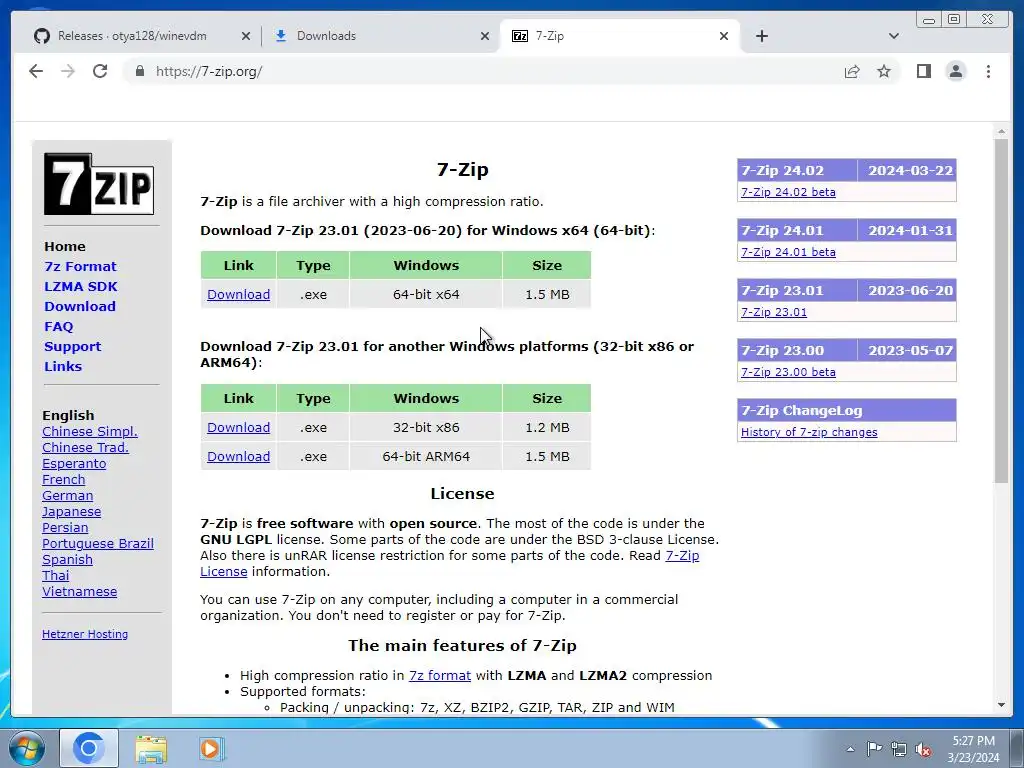The height and width of the screenshot is (768, 1024).
Task: Open the browser side panel
Action: tap(923, 71)
